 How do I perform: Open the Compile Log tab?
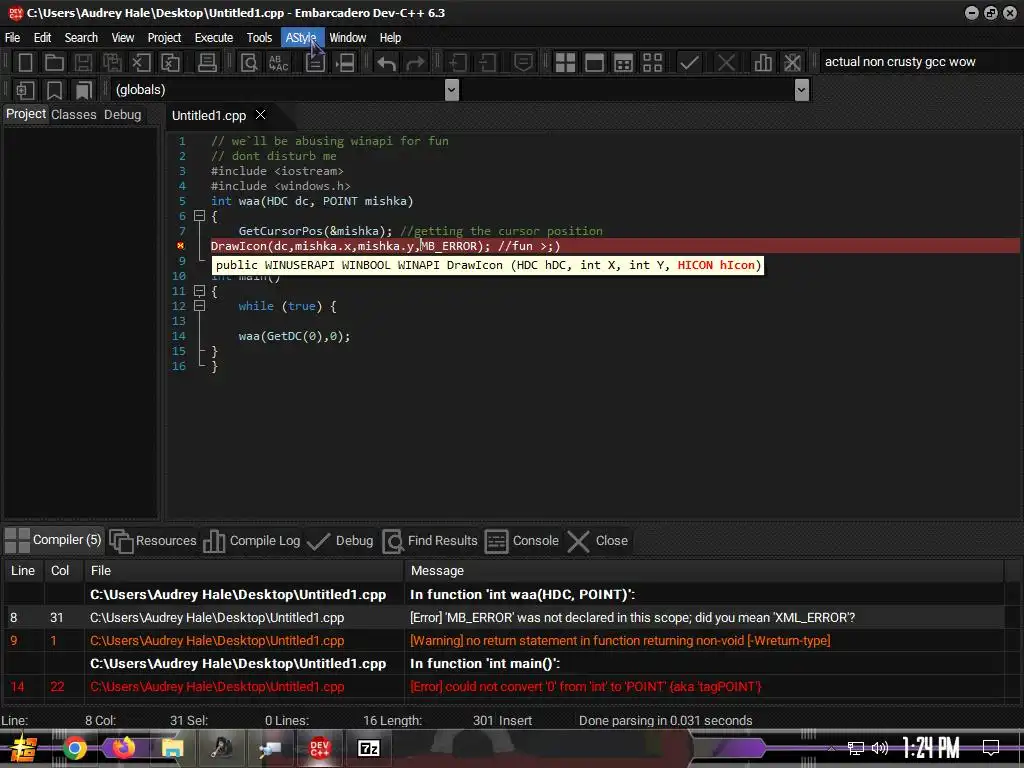(251, 541)
